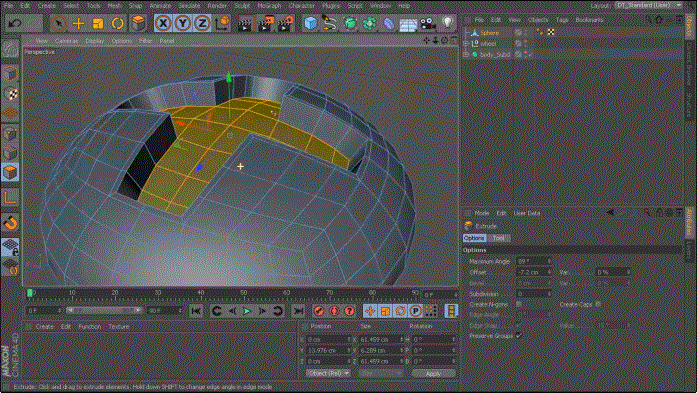Toggle the Y axis lock
Viewport: 697px width, 393px height.
pyautogui.click(x=183, y=23)
